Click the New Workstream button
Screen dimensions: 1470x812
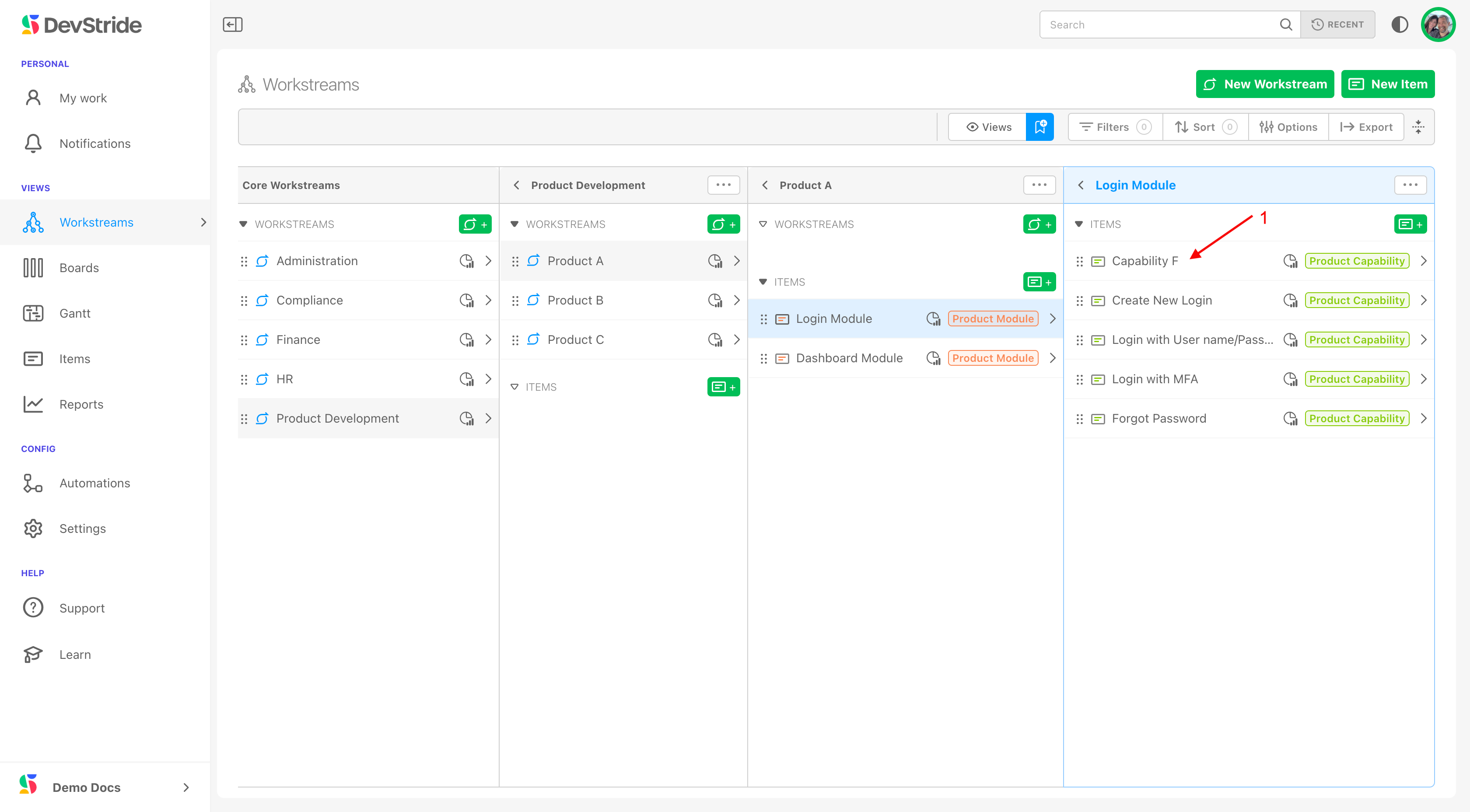click(x=1264, y=84)
